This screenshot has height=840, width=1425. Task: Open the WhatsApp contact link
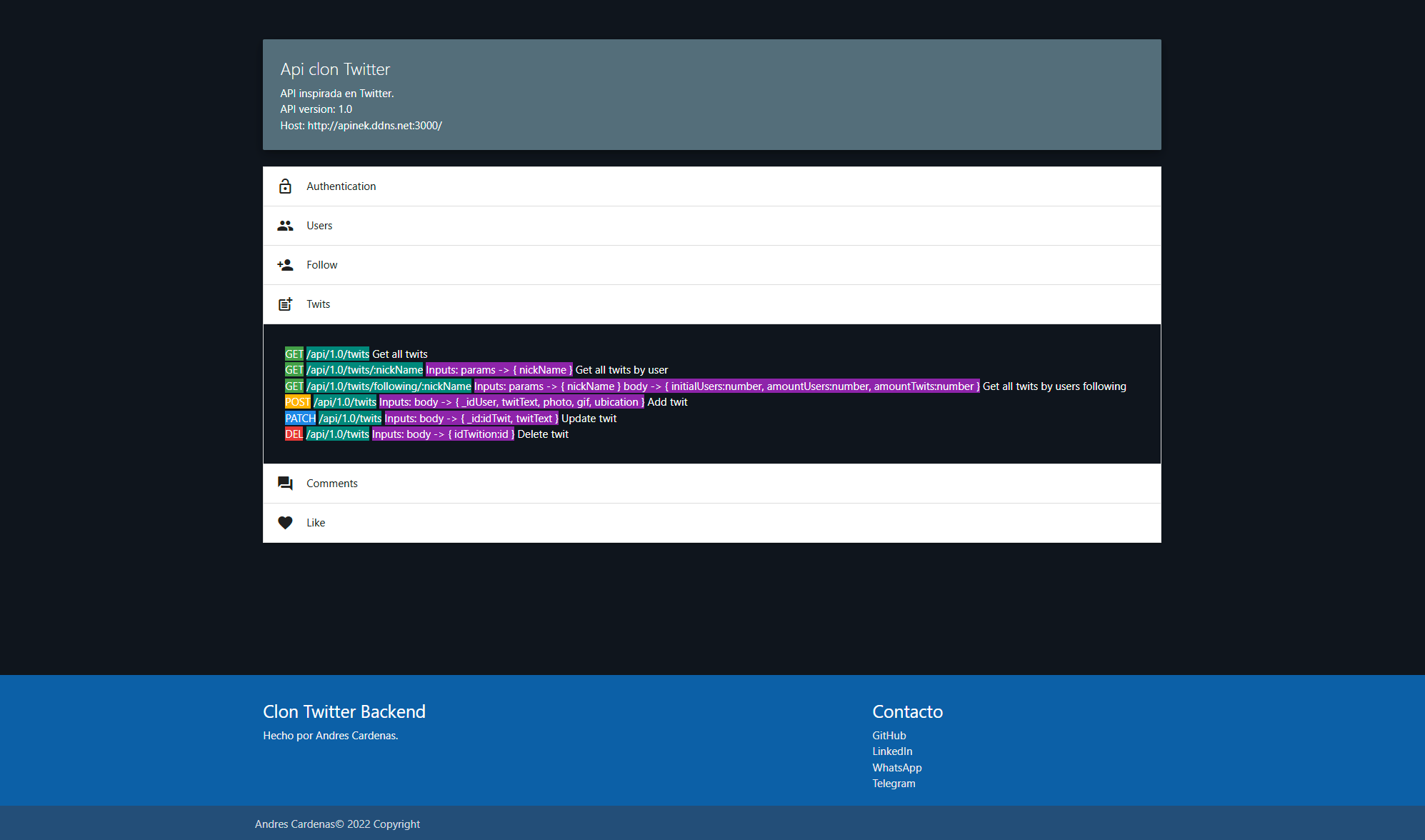click(896, 768)
